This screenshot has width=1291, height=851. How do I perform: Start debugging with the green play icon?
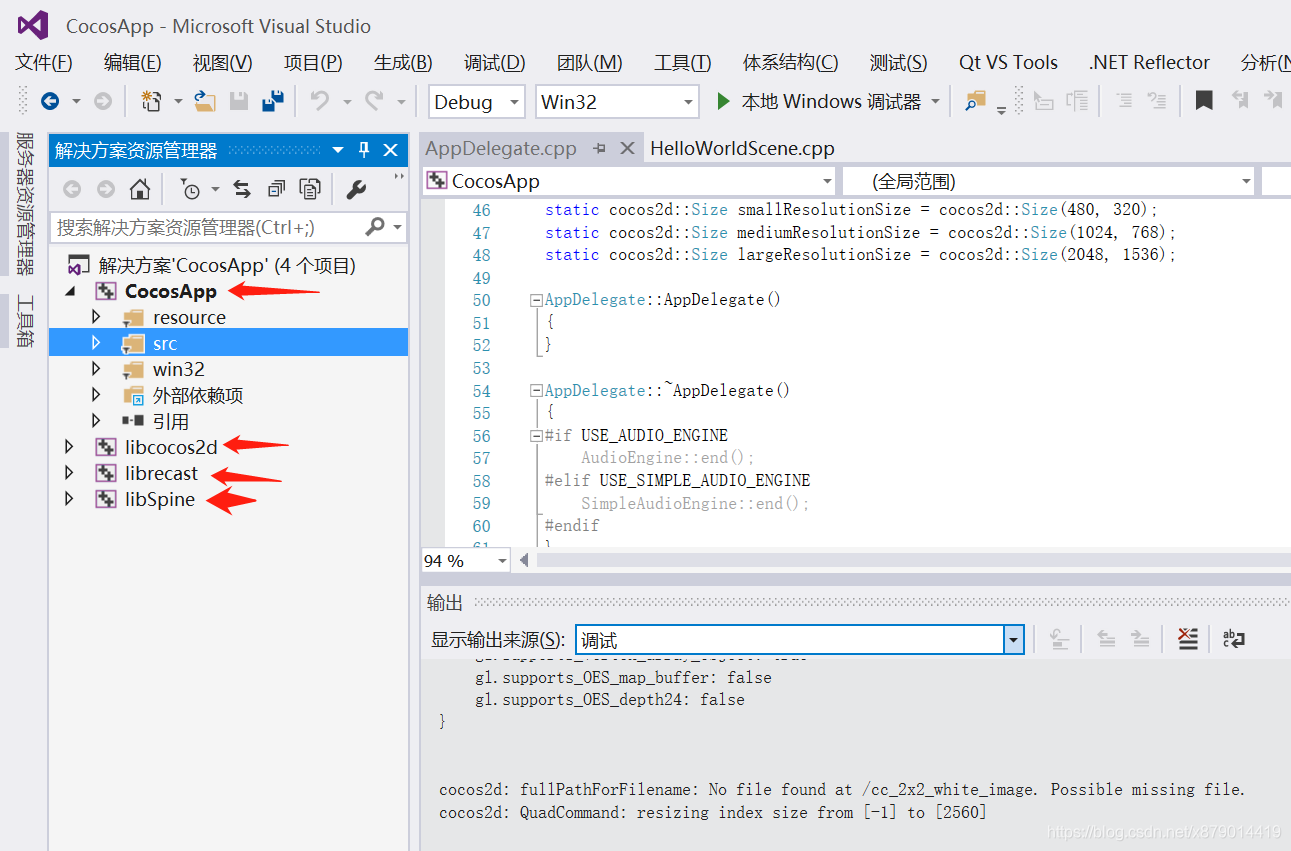(x=724, y=101)
